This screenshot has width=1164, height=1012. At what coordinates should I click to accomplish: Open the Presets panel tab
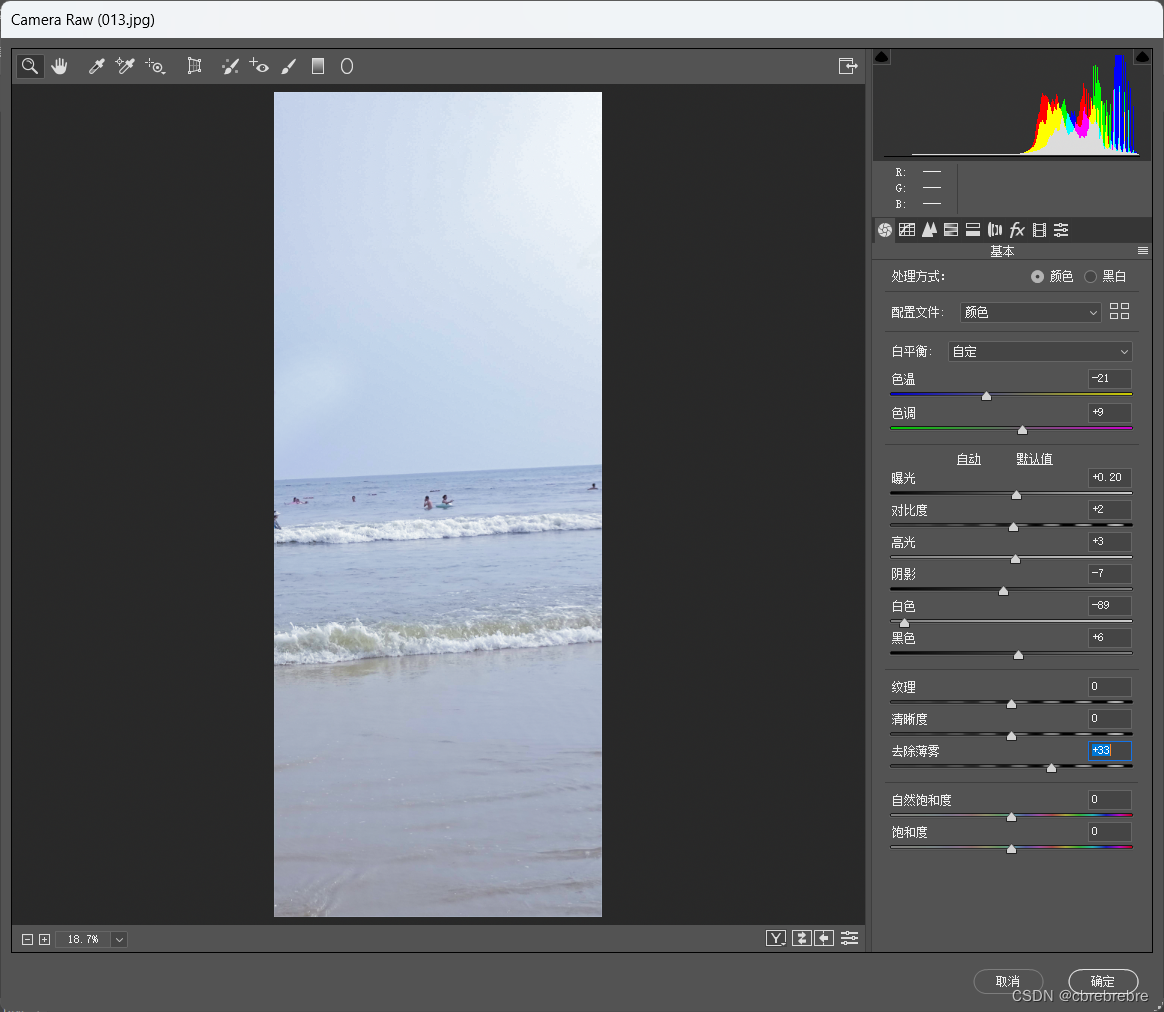(x=1062, y=229)
